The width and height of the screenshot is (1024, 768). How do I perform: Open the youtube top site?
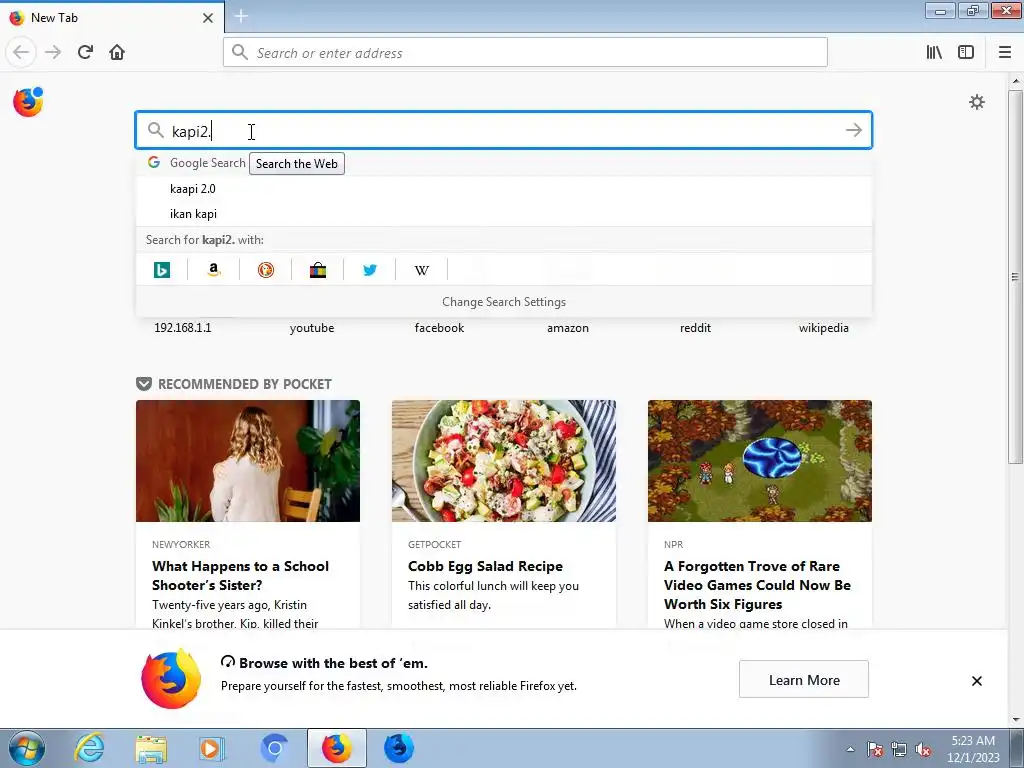click(x=312, y=328)
